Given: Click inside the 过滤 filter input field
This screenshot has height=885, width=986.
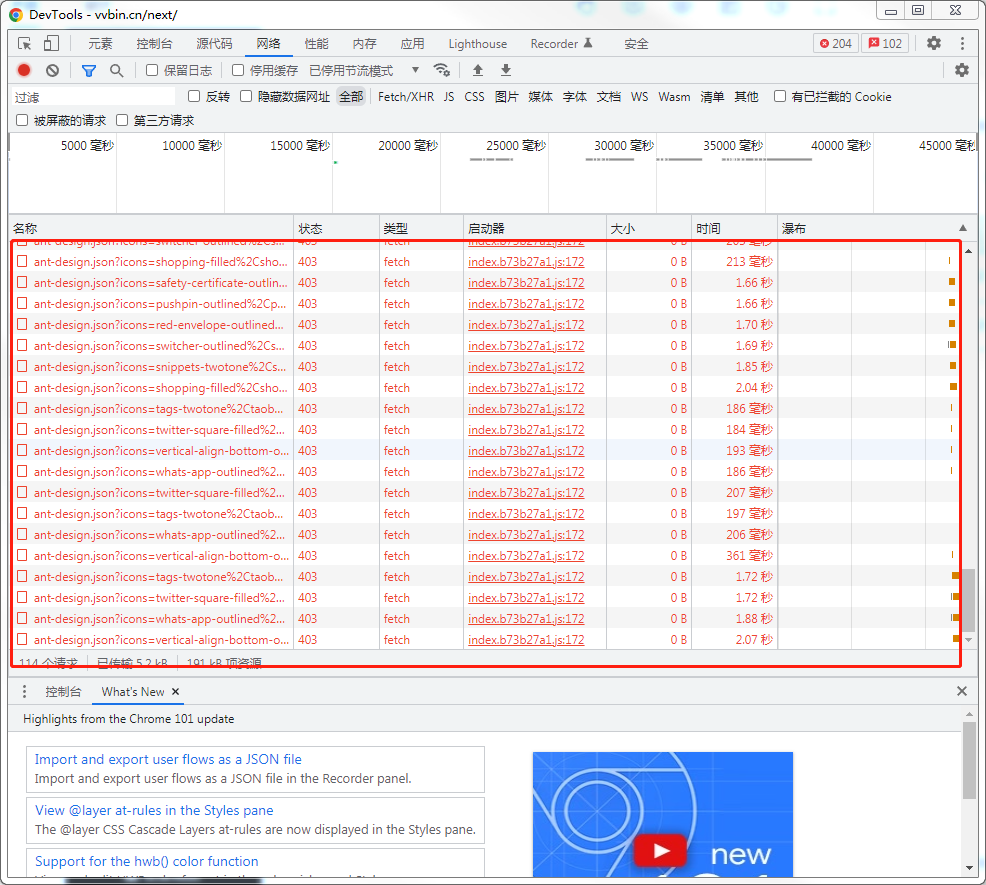Looking at the screenshot, I should [90, 96].
